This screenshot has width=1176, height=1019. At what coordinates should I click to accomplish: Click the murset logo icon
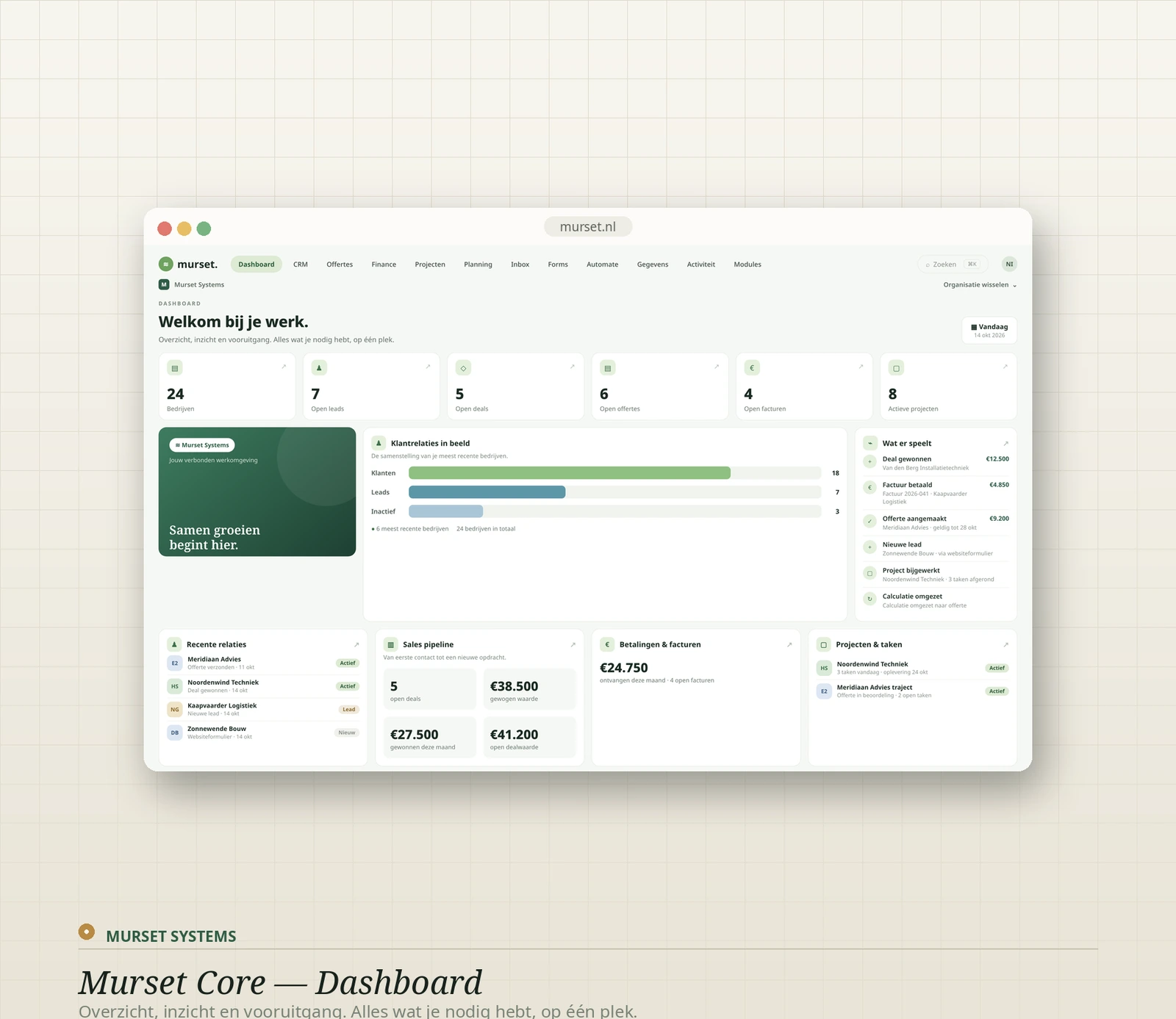[x=166, y=264]
